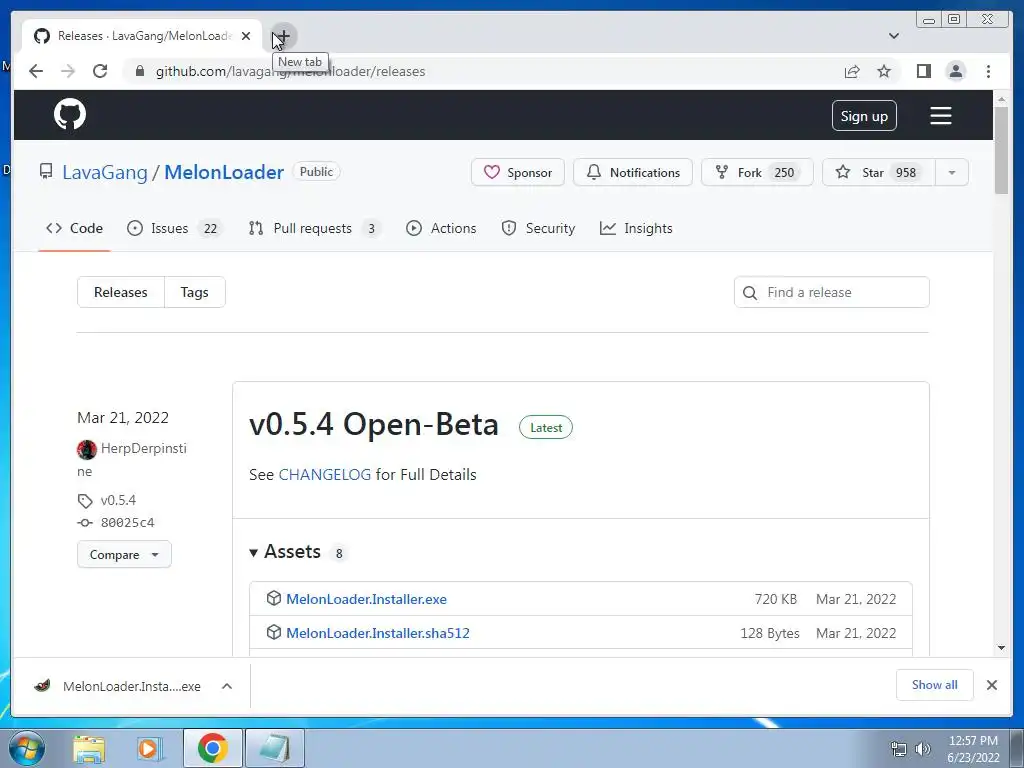Select the Releases view button
The image size is (1024, 768).
click(x=121, y=292)
